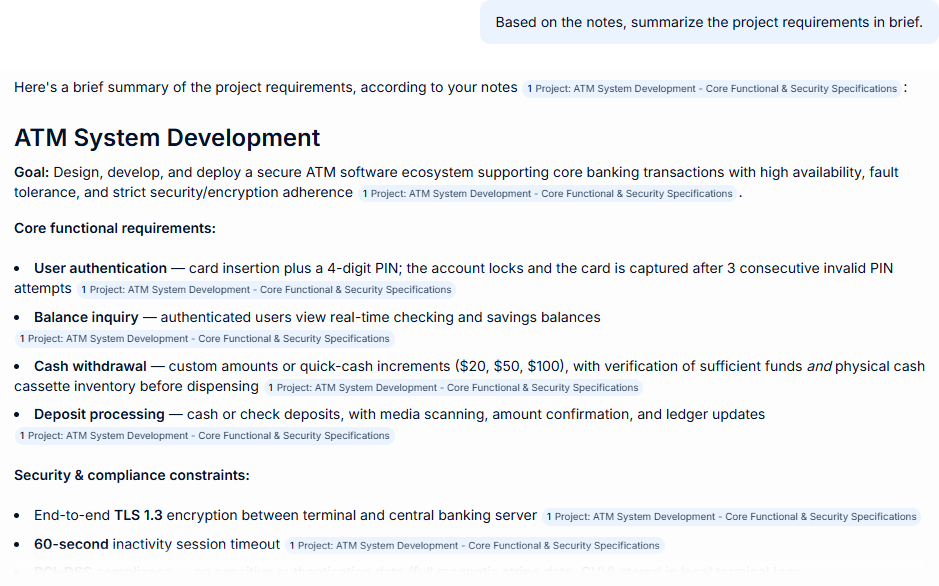
Task: Click the 'ATM System Development' heading
Action: [167, 138]
